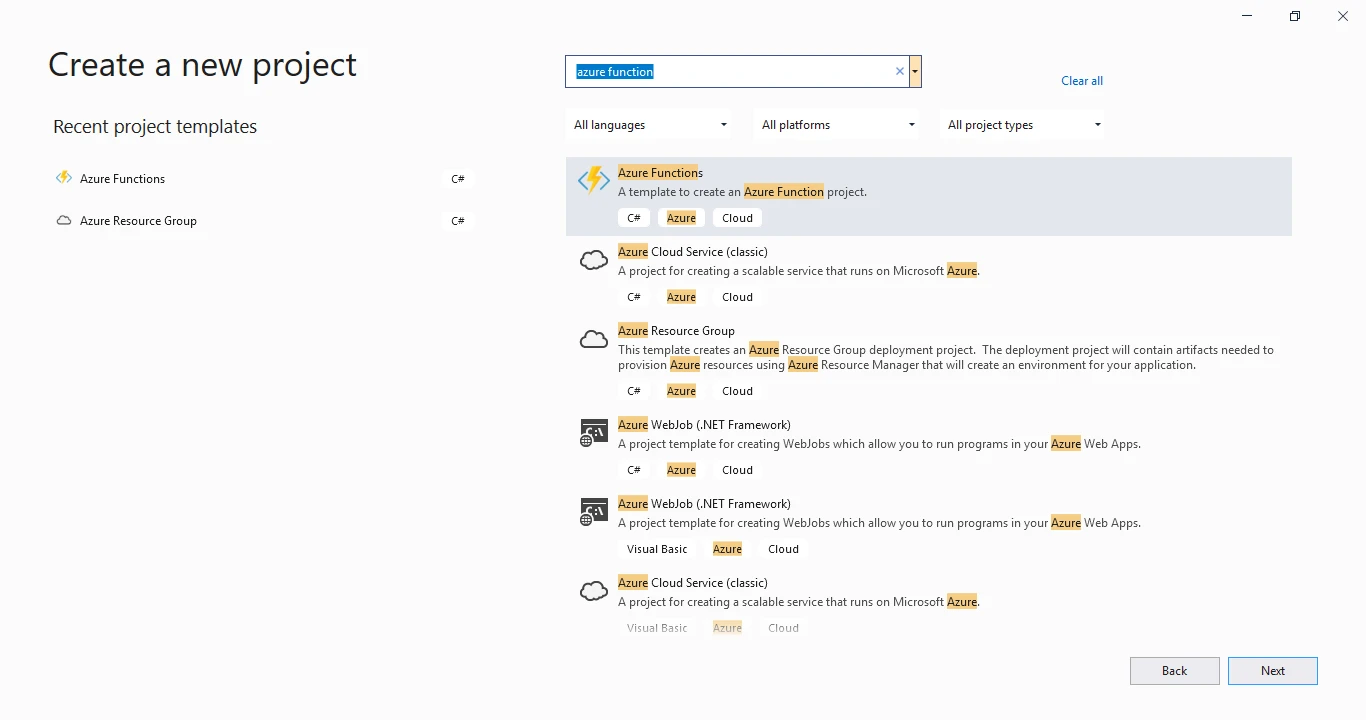Click the C# tag on the Azure Functions template
1366x720 pixels.
(x=633, y=217)
